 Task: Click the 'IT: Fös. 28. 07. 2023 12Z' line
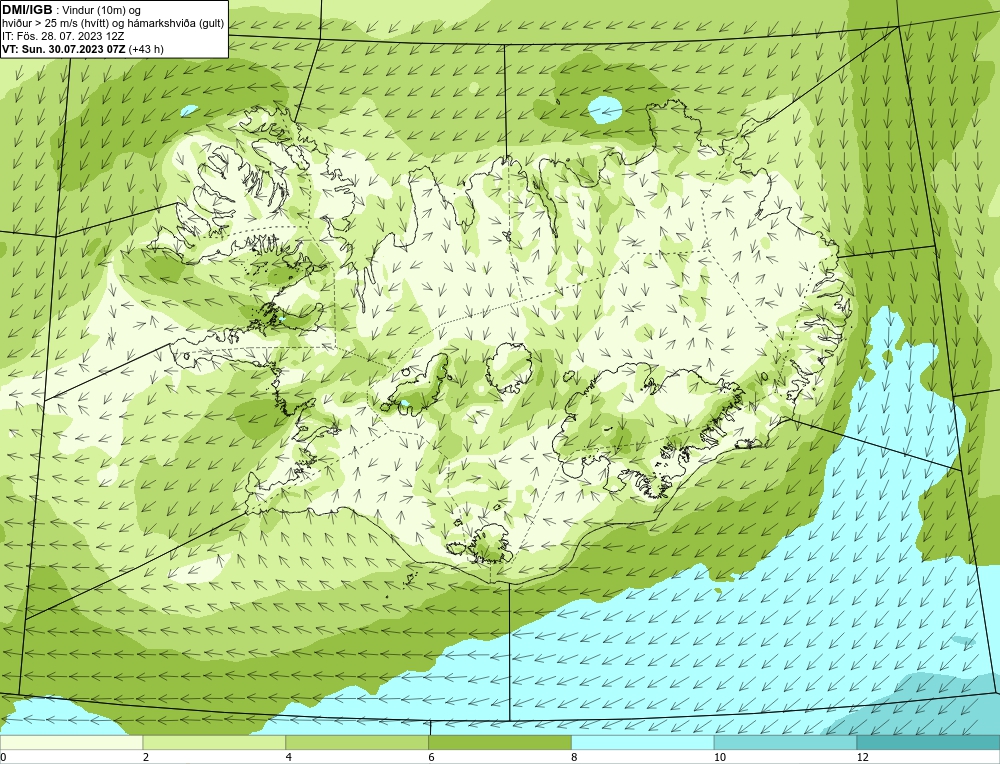(63, 36)
